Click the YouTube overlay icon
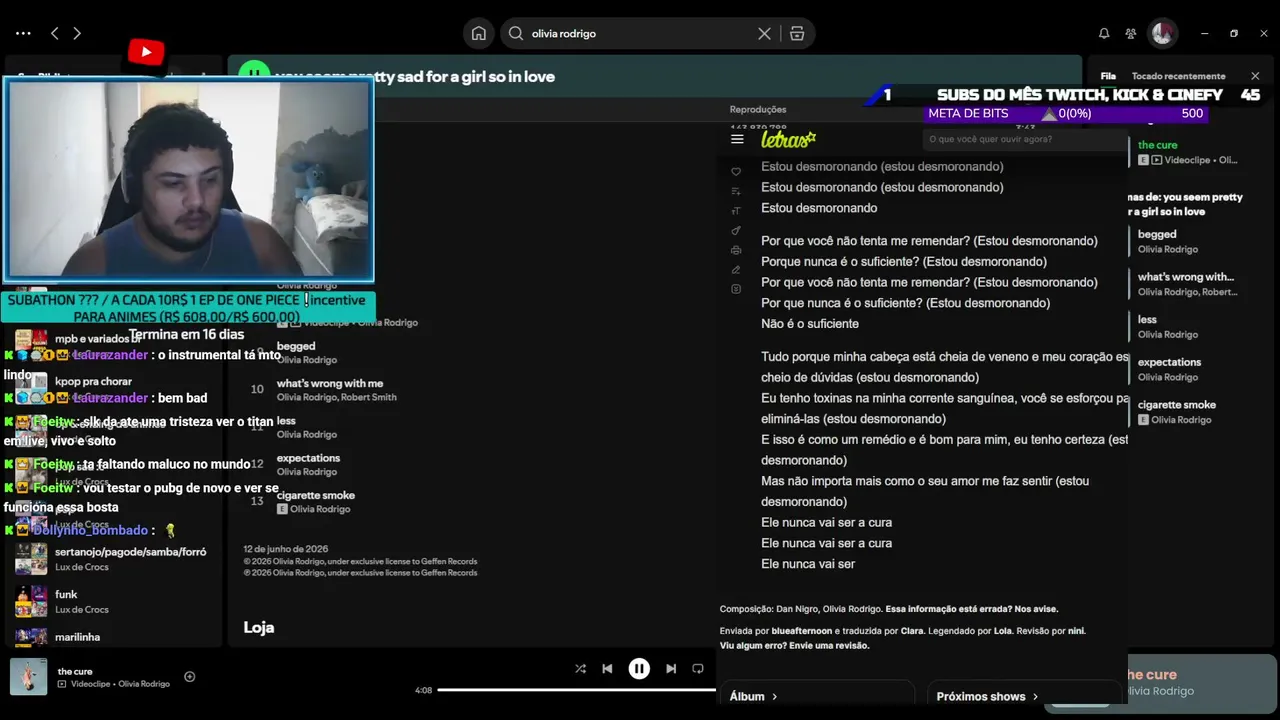 (x=146, y=52)
